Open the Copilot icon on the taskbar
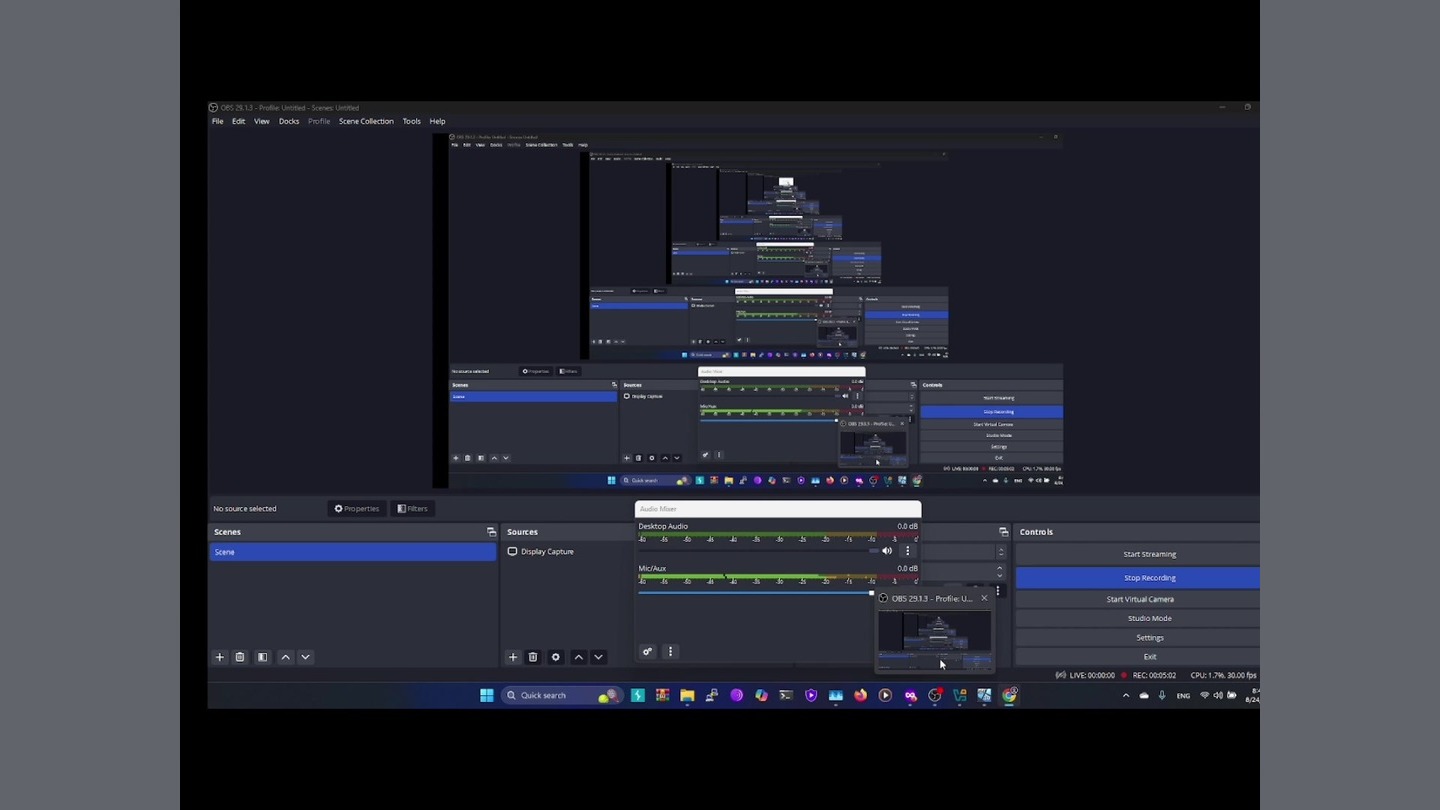Image resolution: width=1440 pixels, height=810 pixels. [x=761, y=695]
